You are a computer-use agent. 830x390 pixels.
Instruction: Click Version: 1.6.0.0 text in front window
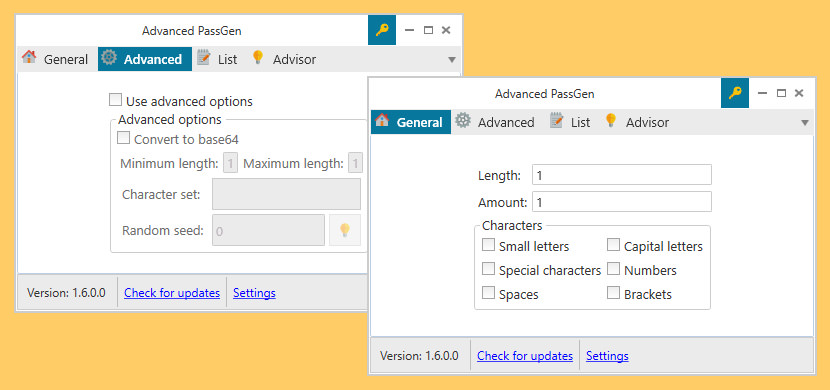(419, 356)
